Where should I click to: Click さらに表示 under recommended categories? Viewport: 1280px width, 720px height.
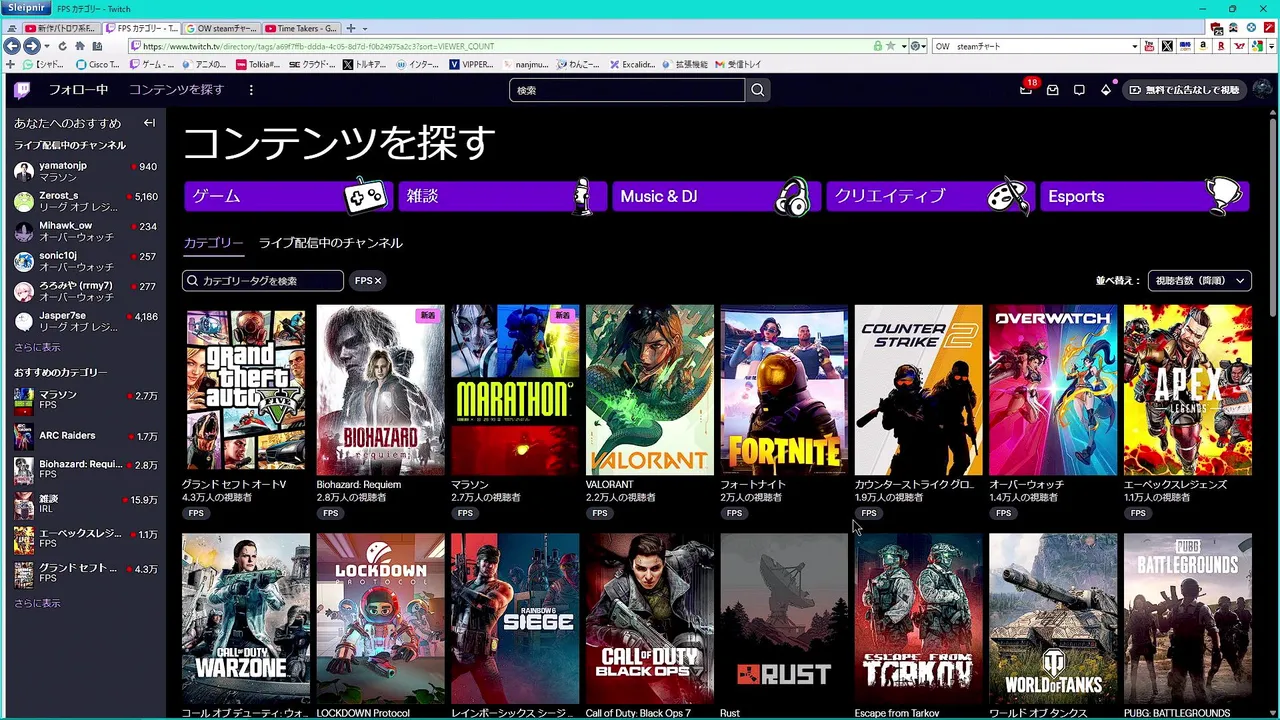pyautogui.click(x=37, y=603)
